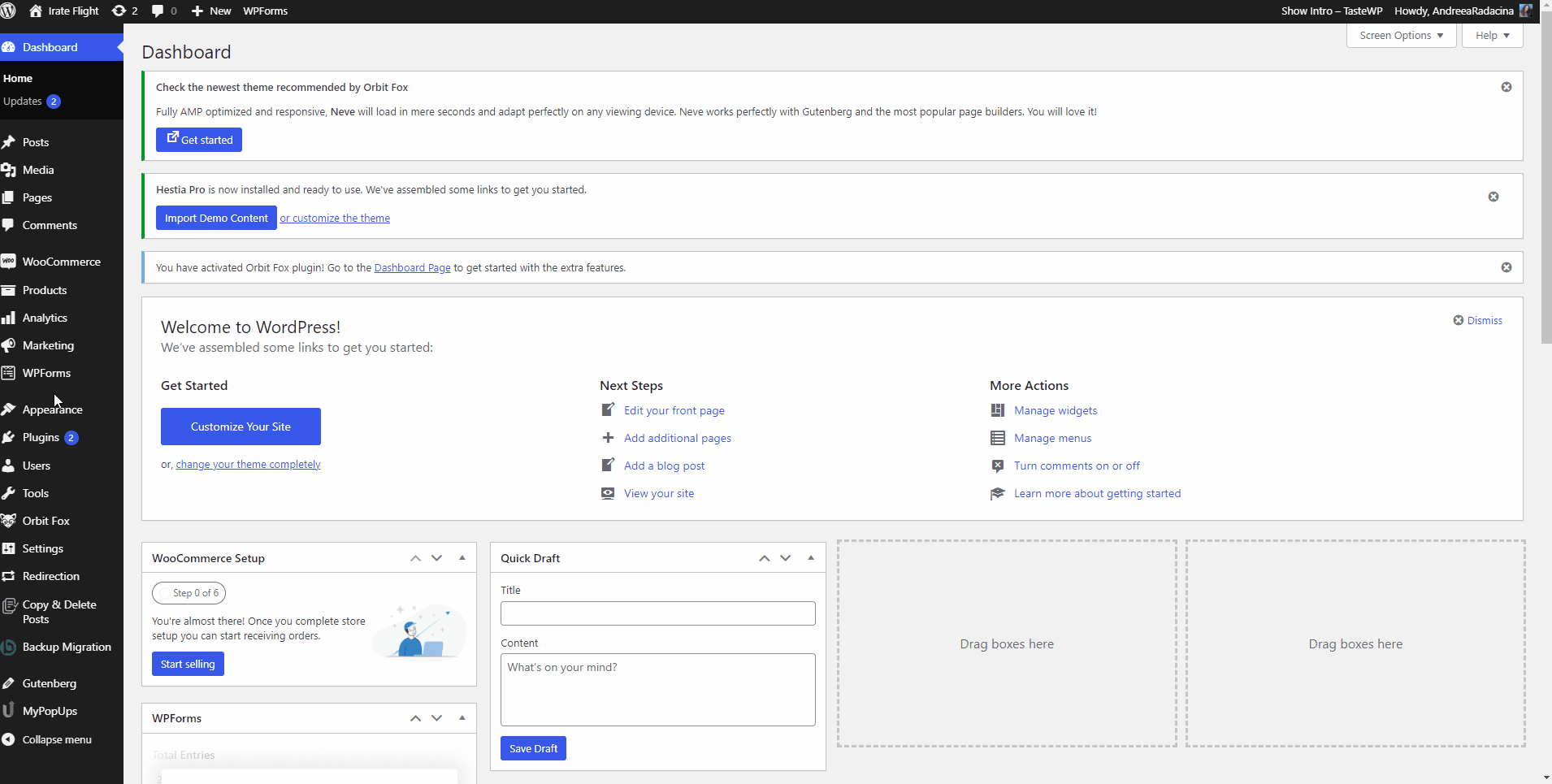
Task: Dismiss the Hestia Pro installed notice
Action: point(1493,197)
